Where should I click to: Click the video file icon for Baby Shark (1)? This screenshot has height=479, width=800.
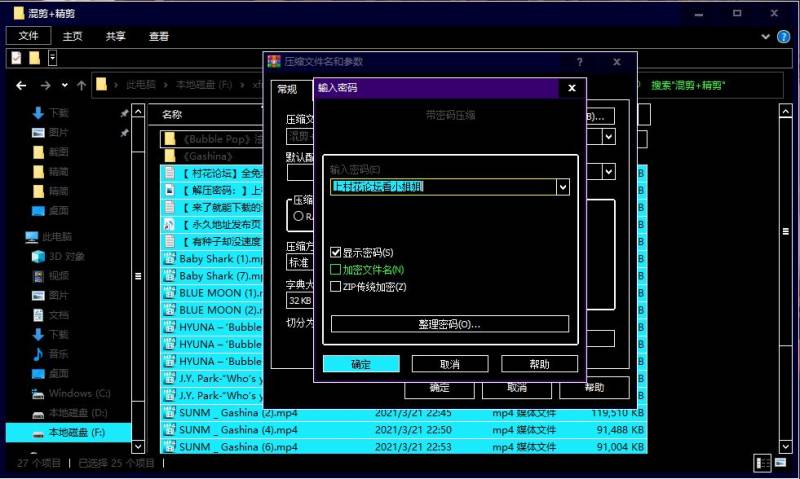pyautogui.click(x=170, y=258)
